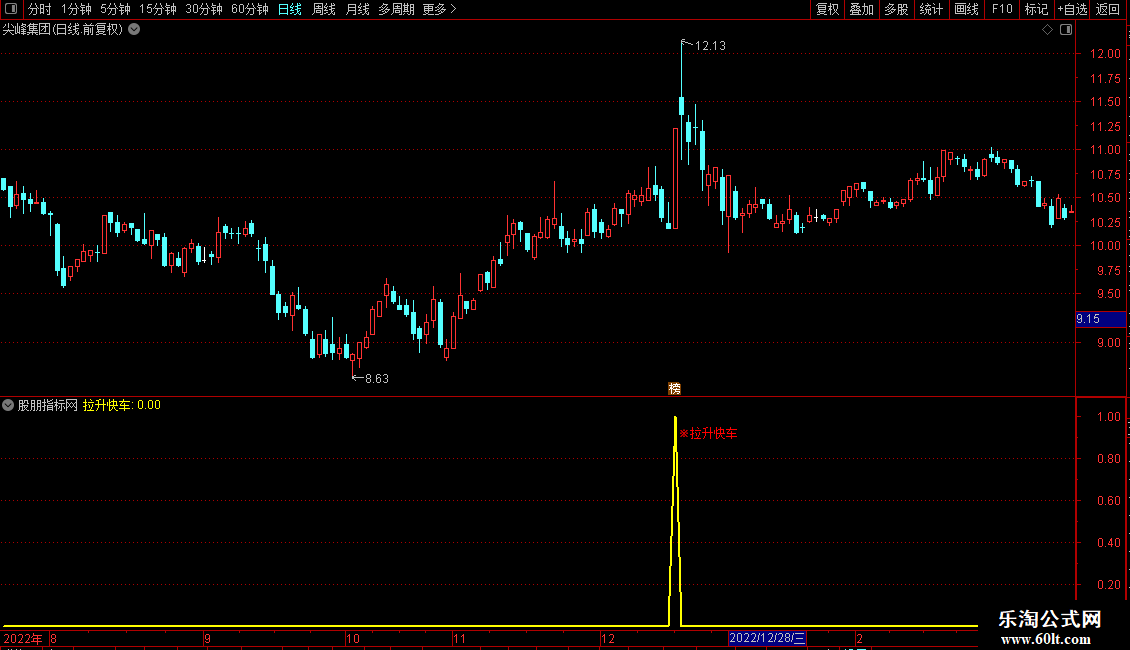Viewport: 1130px width, 650px height.
Task: Switch to 60分钟 chart period
Action: (x=250, y=9)
